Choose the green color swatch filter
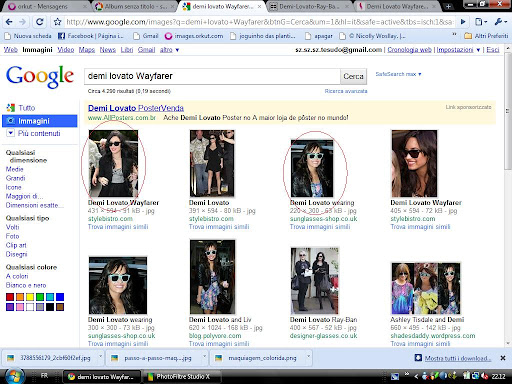Screen dimensions: 512x384 (40, 297)
